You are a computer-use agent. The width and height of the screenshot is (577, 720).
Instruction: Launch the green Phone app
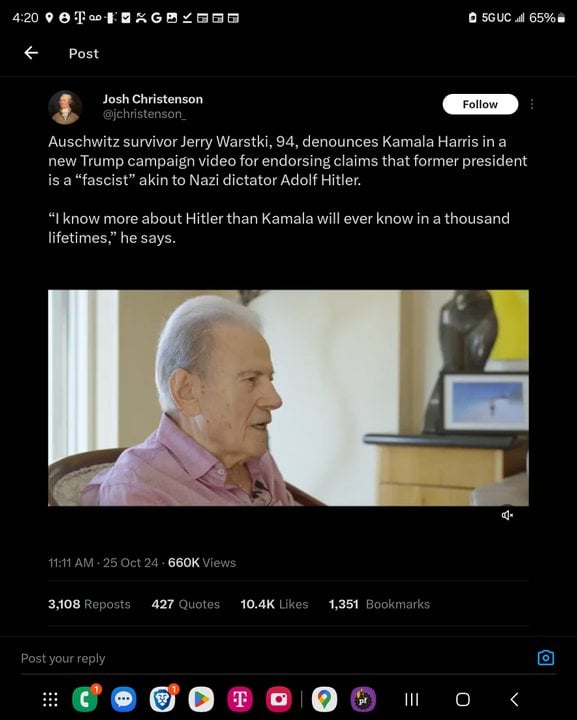click(85, 699)
